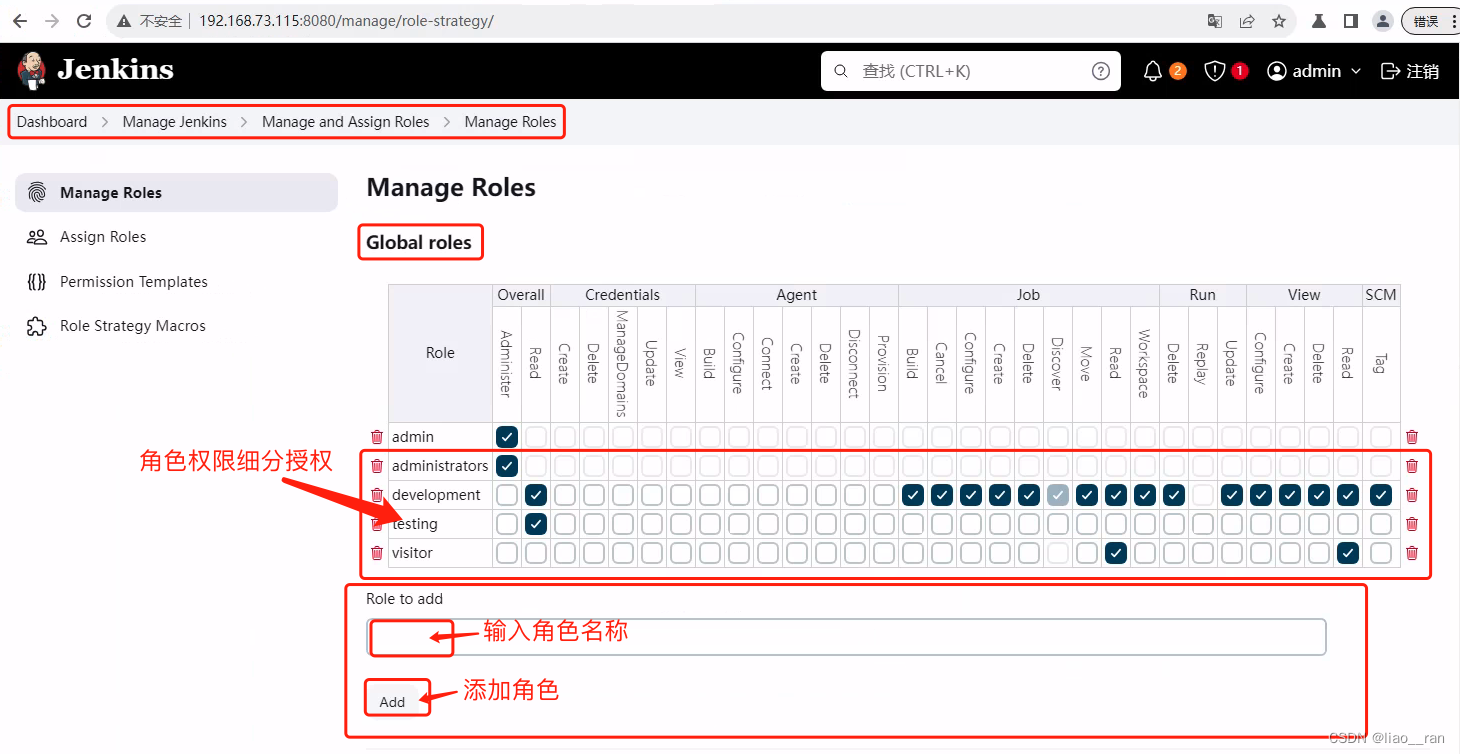Uncheck Overall Read for development role
The image size is (1460, 754).
[x=536, y=495]
